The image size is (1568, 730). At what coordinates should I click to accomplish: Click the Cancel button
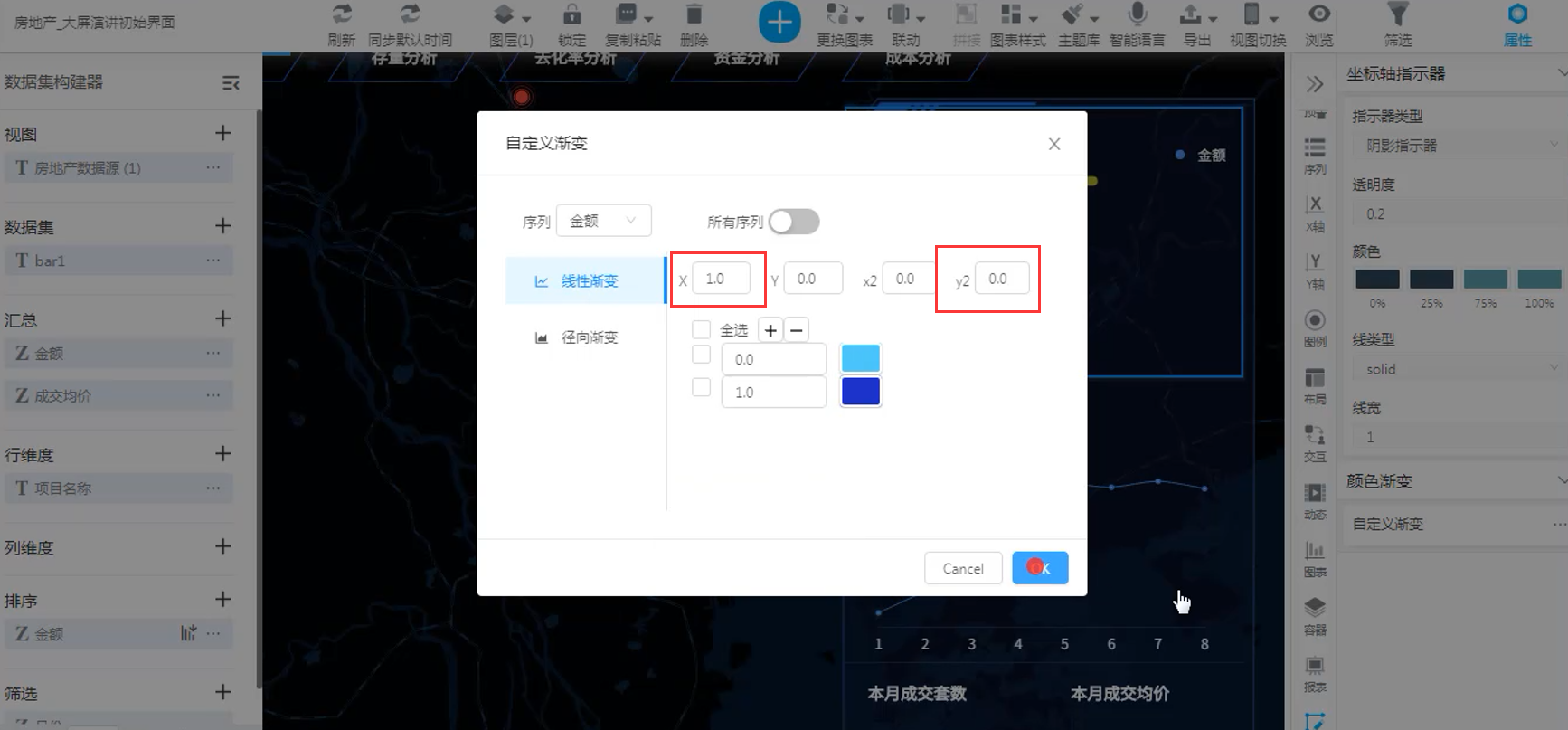click(x=963, y=568)
